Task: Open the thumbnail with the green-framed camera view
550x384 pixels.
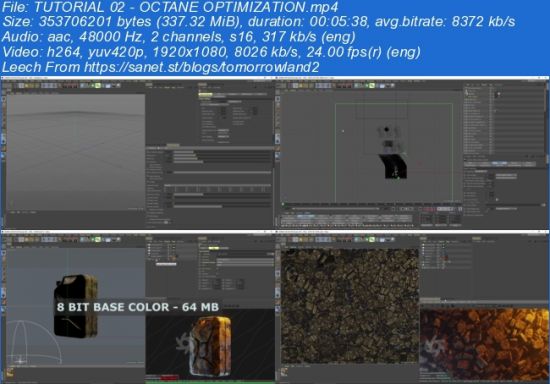Action: click(412, 153)
